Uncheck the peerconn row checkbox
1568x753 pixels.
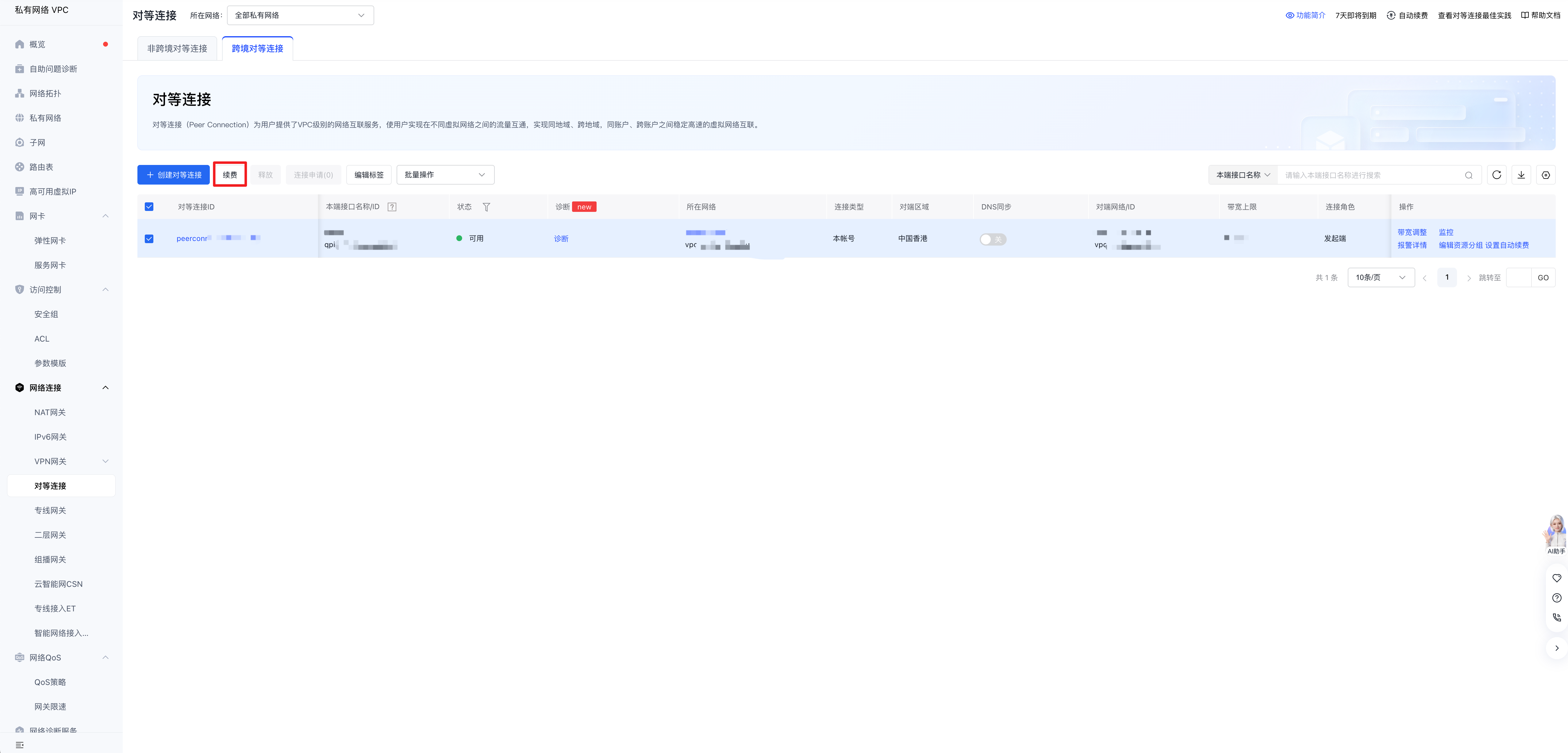click(149, 239)
